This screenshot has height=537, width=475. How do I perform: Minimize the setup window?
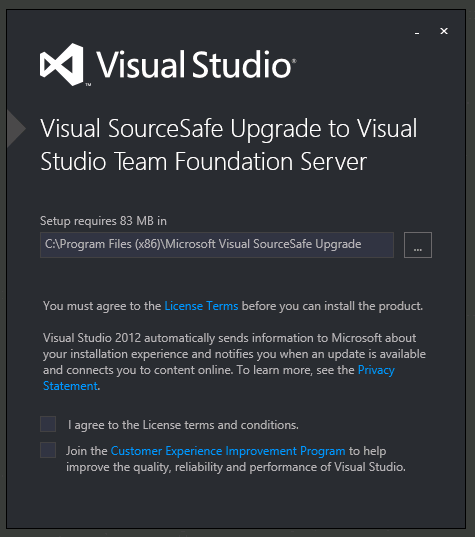tap(417, 32)
